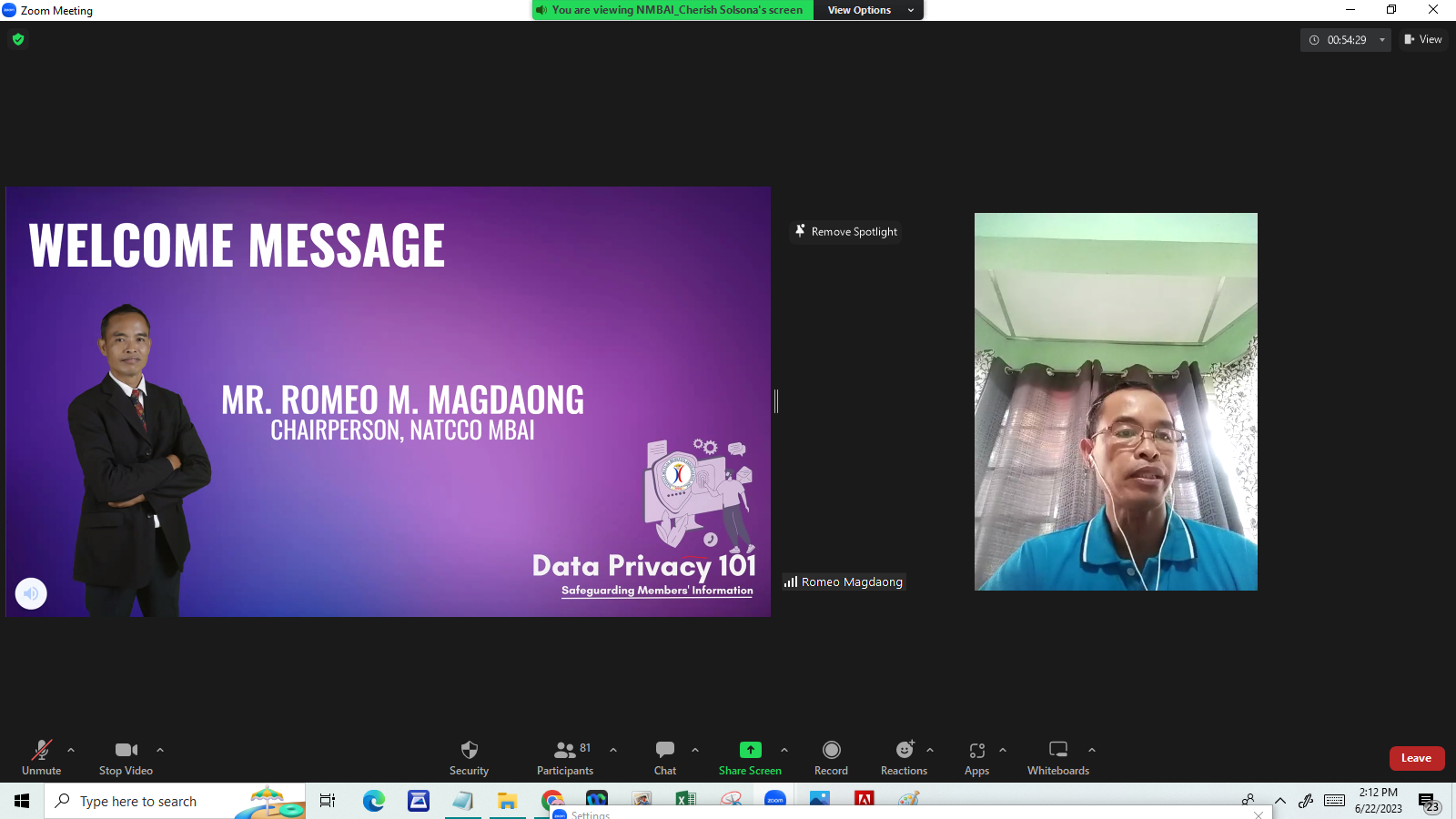Viewport: 1456px width, 819px height.
Task: Unmute the microphone
Action: pyautogui.click(x=42, y=758)
